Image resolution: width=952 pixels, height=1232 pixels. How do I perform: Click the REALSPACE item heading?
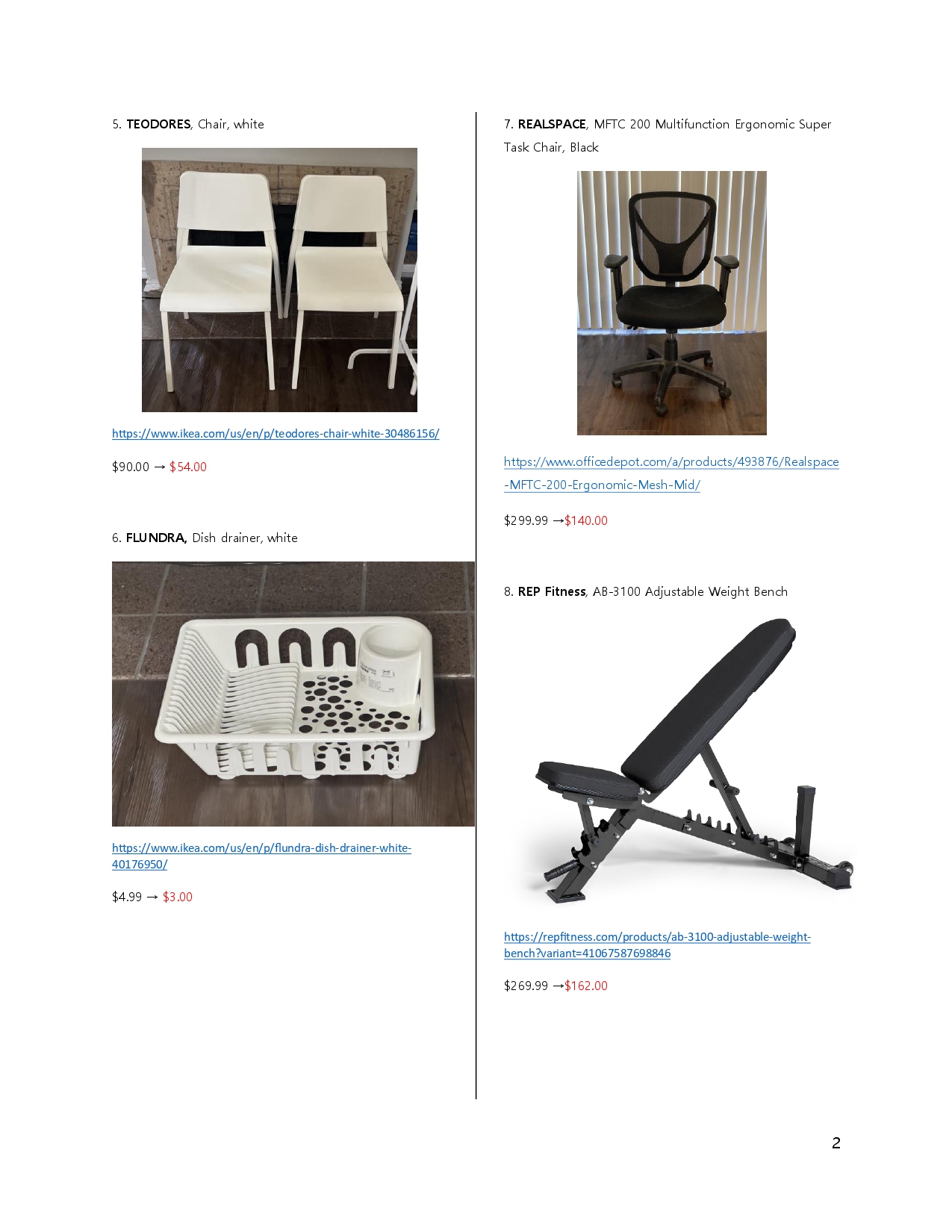[668, 135]
